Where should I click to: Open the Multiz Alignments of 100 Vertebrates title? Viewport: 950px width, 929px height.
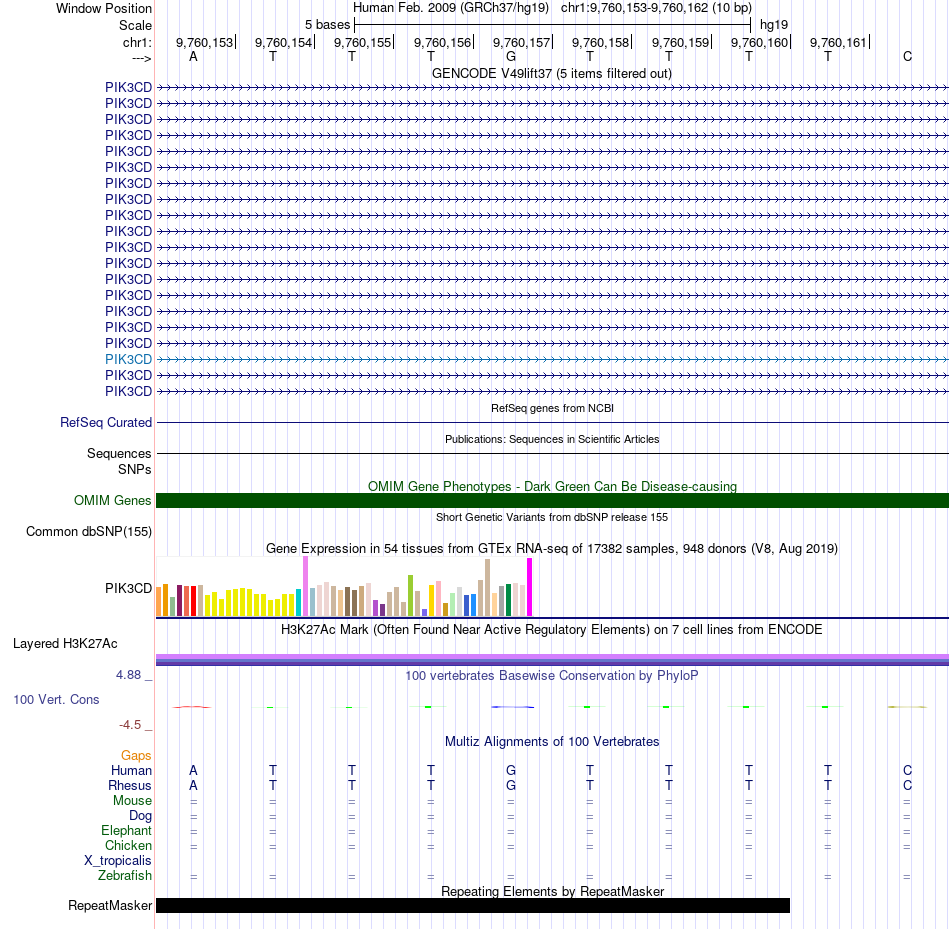[552, 742]
